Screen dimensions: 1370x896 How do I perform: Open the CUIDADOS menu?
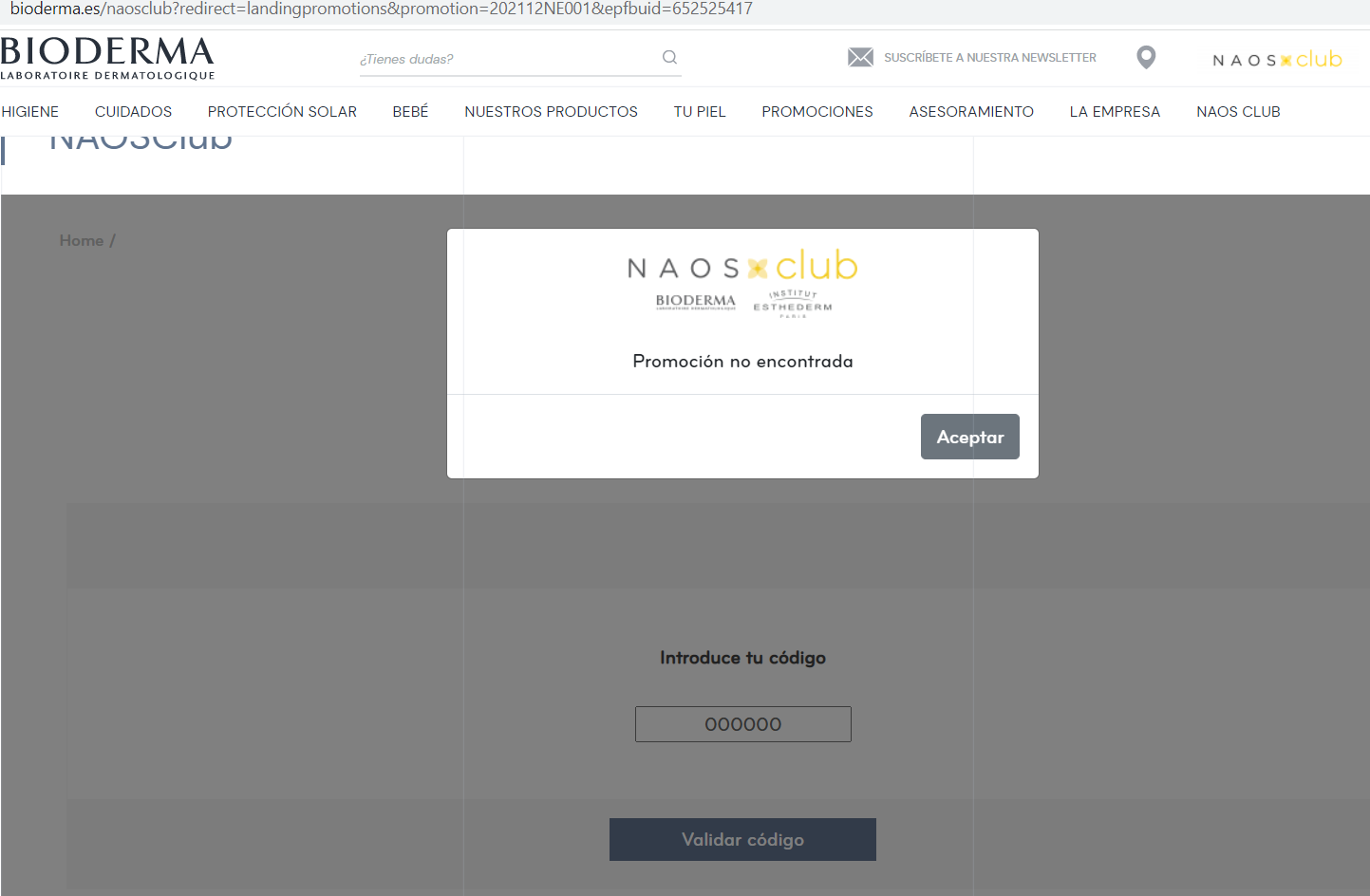(133, 112)
